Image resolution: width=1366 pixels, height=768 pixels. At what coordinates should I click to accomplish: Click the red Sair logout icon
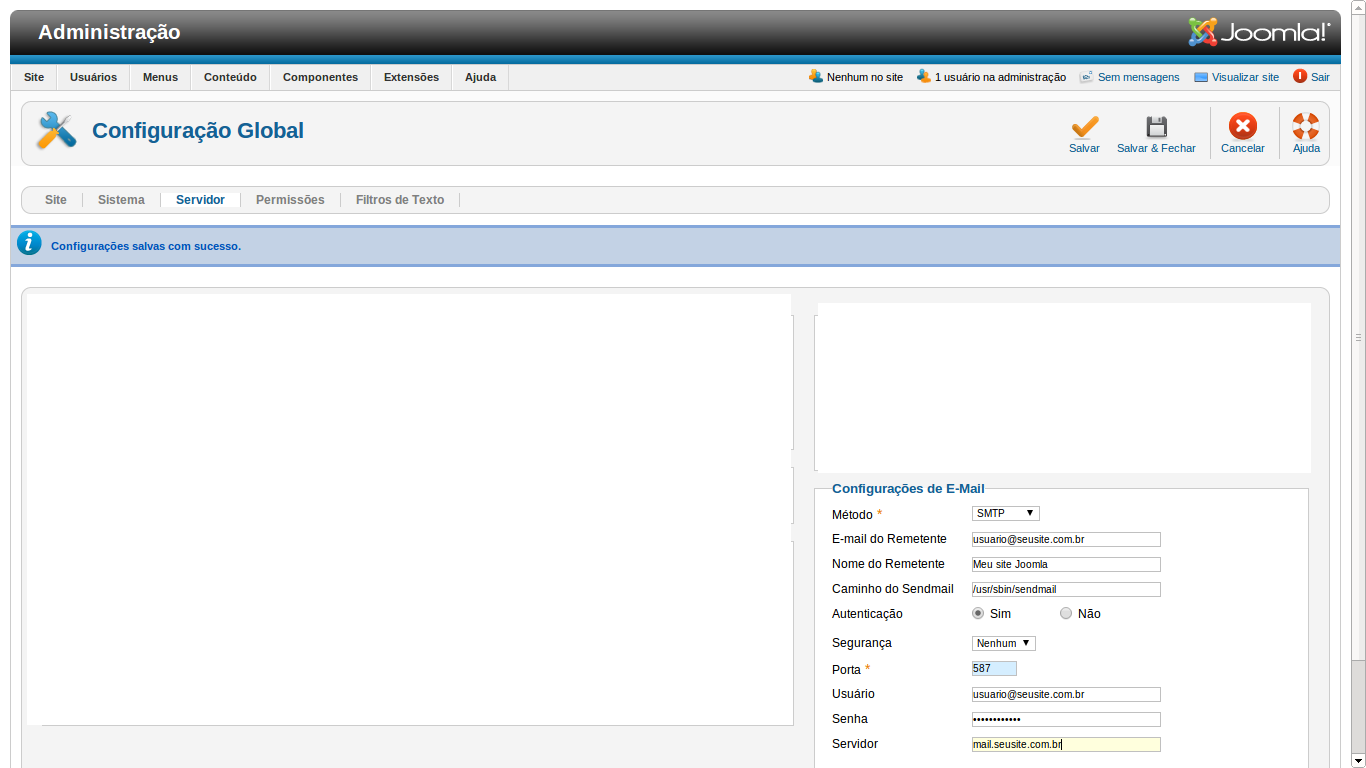(x=1300, y=76)
